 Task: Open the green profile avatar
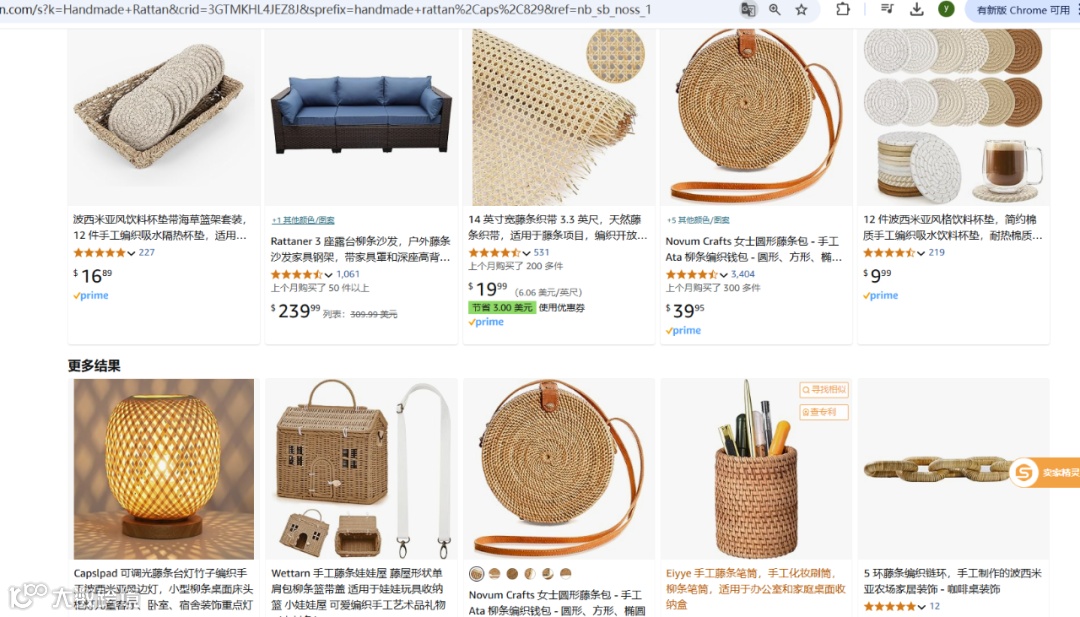946,9
